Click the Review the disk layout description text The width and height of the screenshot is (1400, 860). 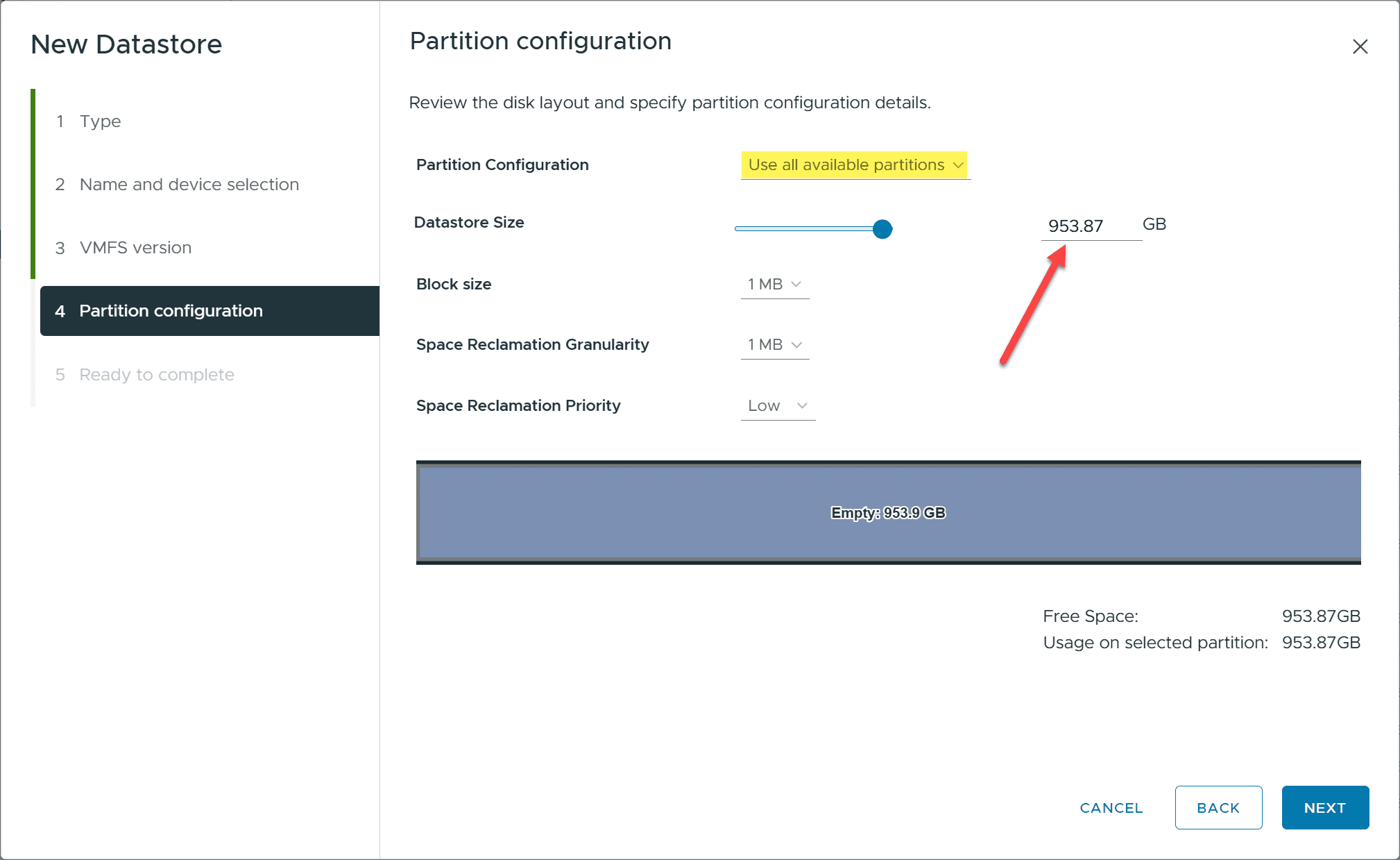point(670,103)
